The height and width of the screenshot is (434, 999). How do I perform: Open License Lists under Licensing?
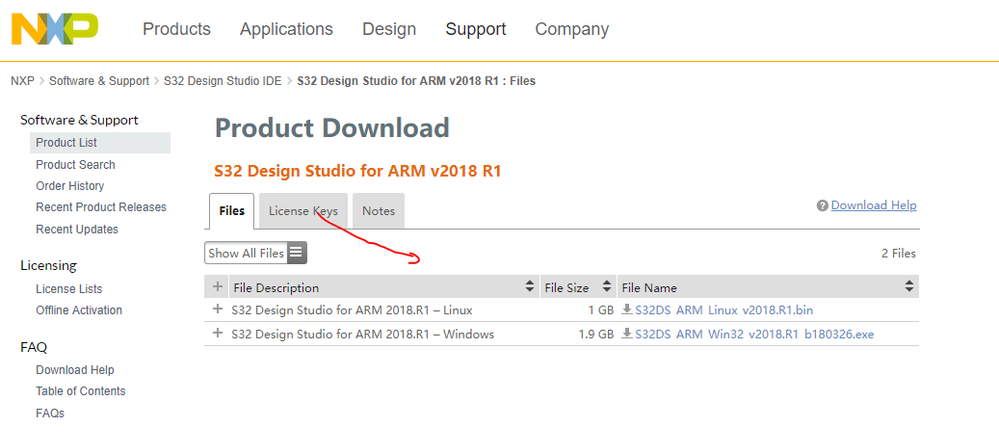(x=69, y=289)
